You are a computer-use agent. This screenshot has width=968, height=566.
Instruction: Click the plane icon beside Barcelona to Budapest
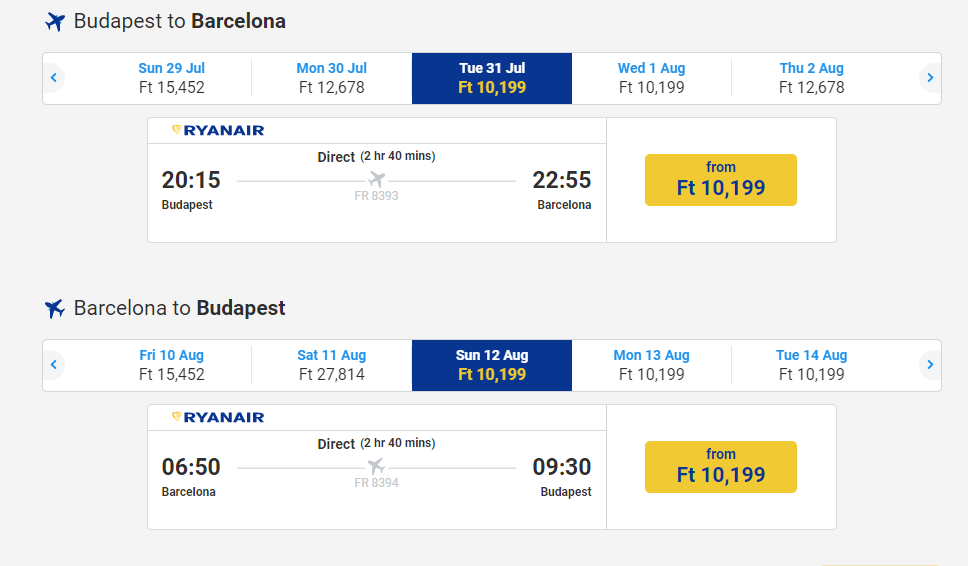click(x=56, y=309)
